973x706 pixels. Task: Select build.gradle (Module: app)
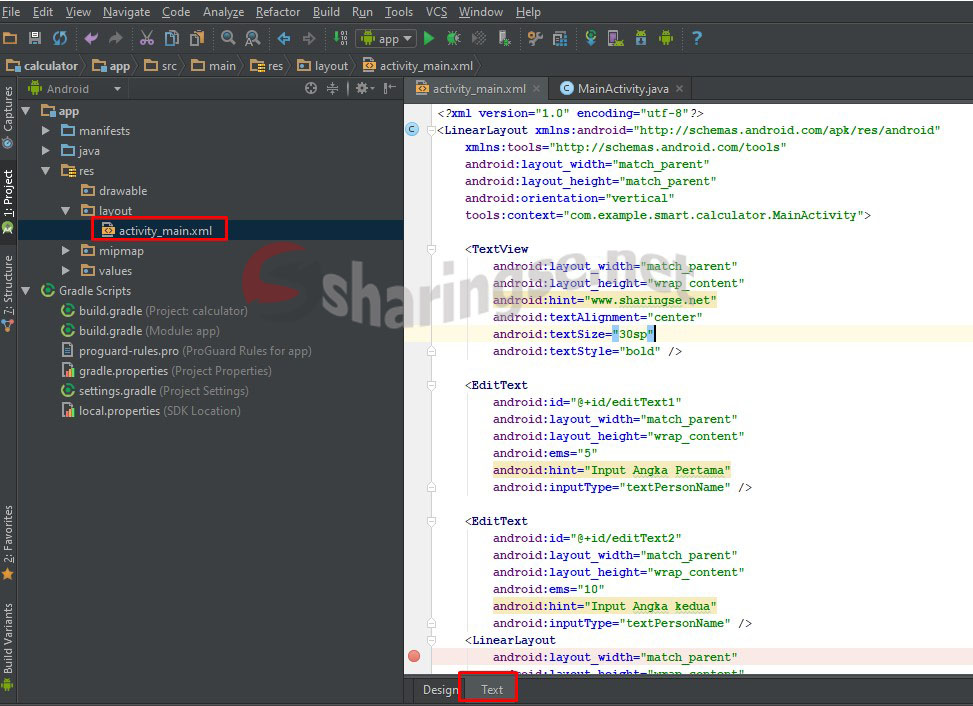(x=140, y=331)
